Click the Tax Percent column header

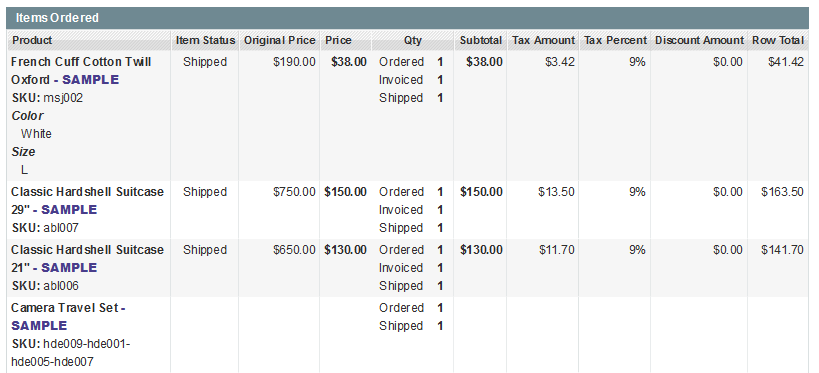615,40
